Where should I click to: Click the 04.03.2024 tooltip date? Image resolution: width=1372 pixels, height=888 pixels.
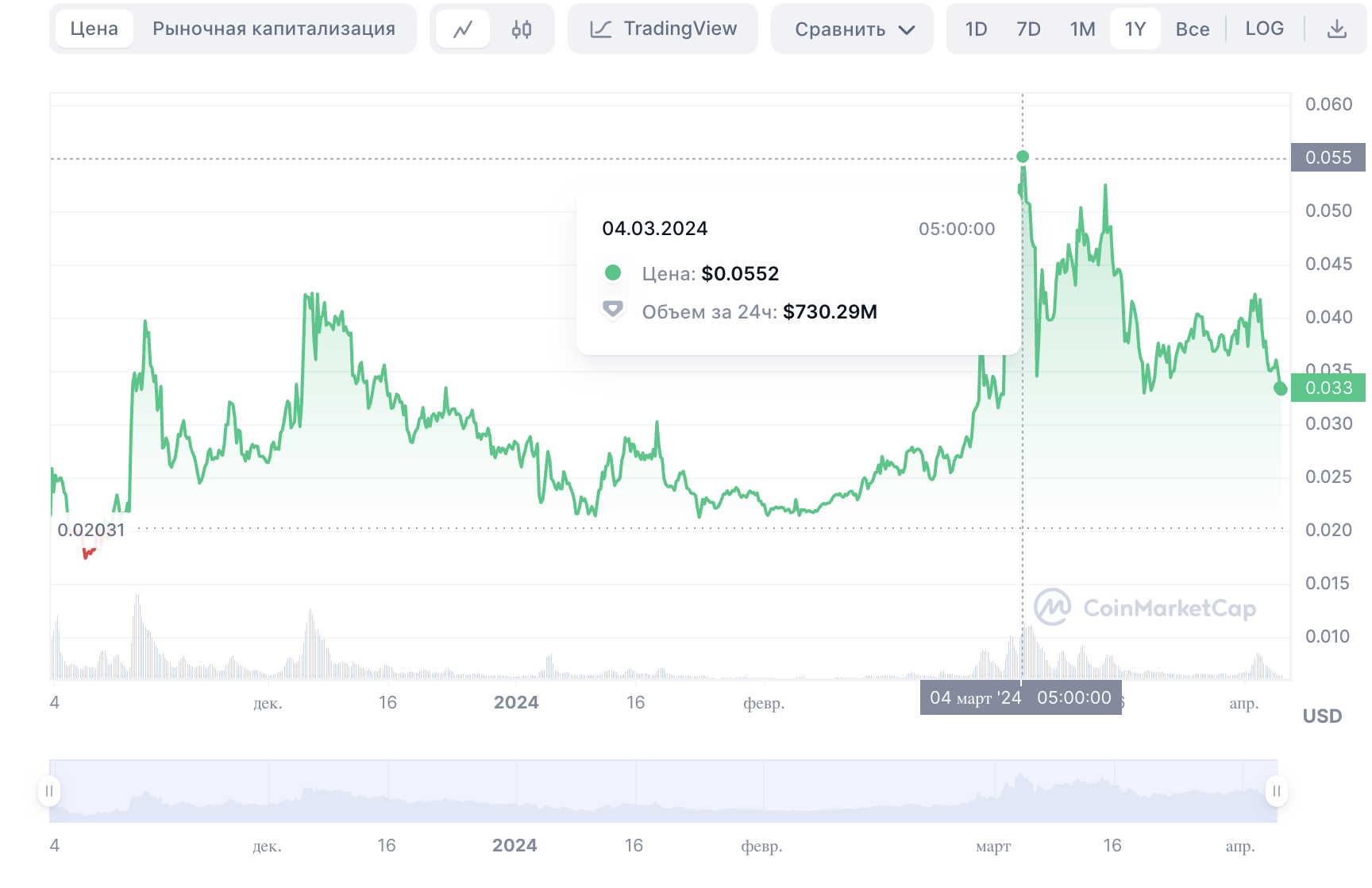[x=655, y=229]
